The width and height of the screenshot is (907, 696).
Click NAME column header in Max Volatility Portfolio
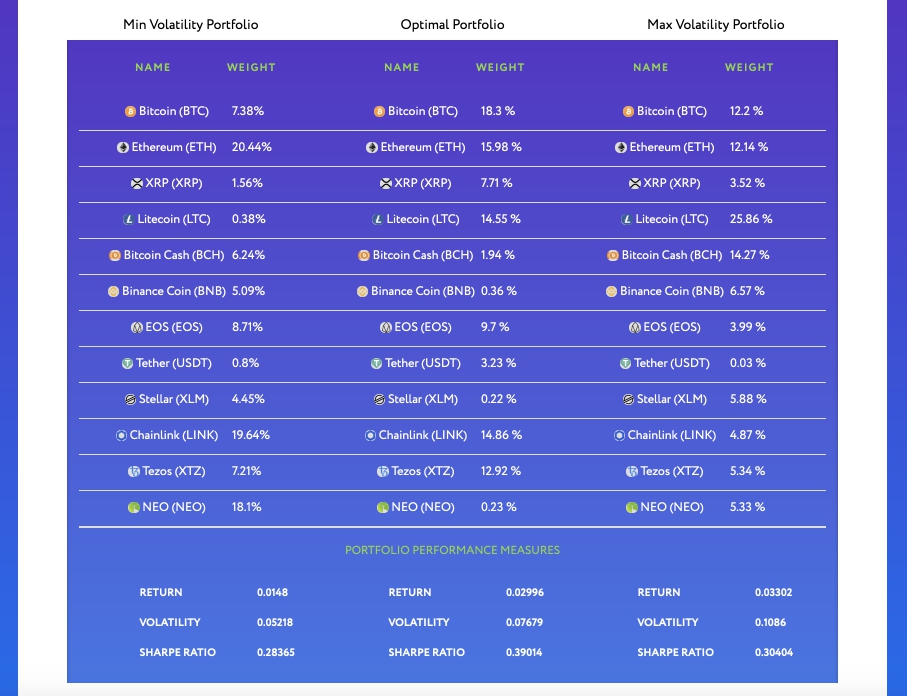point(651,67)
